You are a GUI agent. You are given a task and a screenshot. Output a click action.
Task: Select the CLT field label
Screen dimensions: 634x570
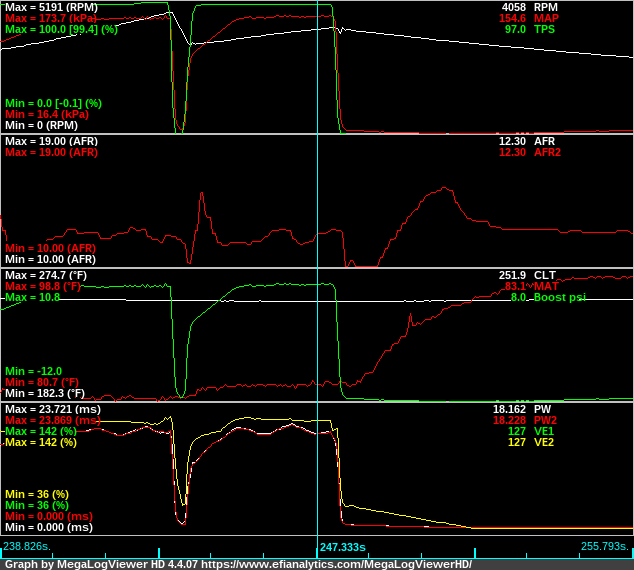point(546,275)
